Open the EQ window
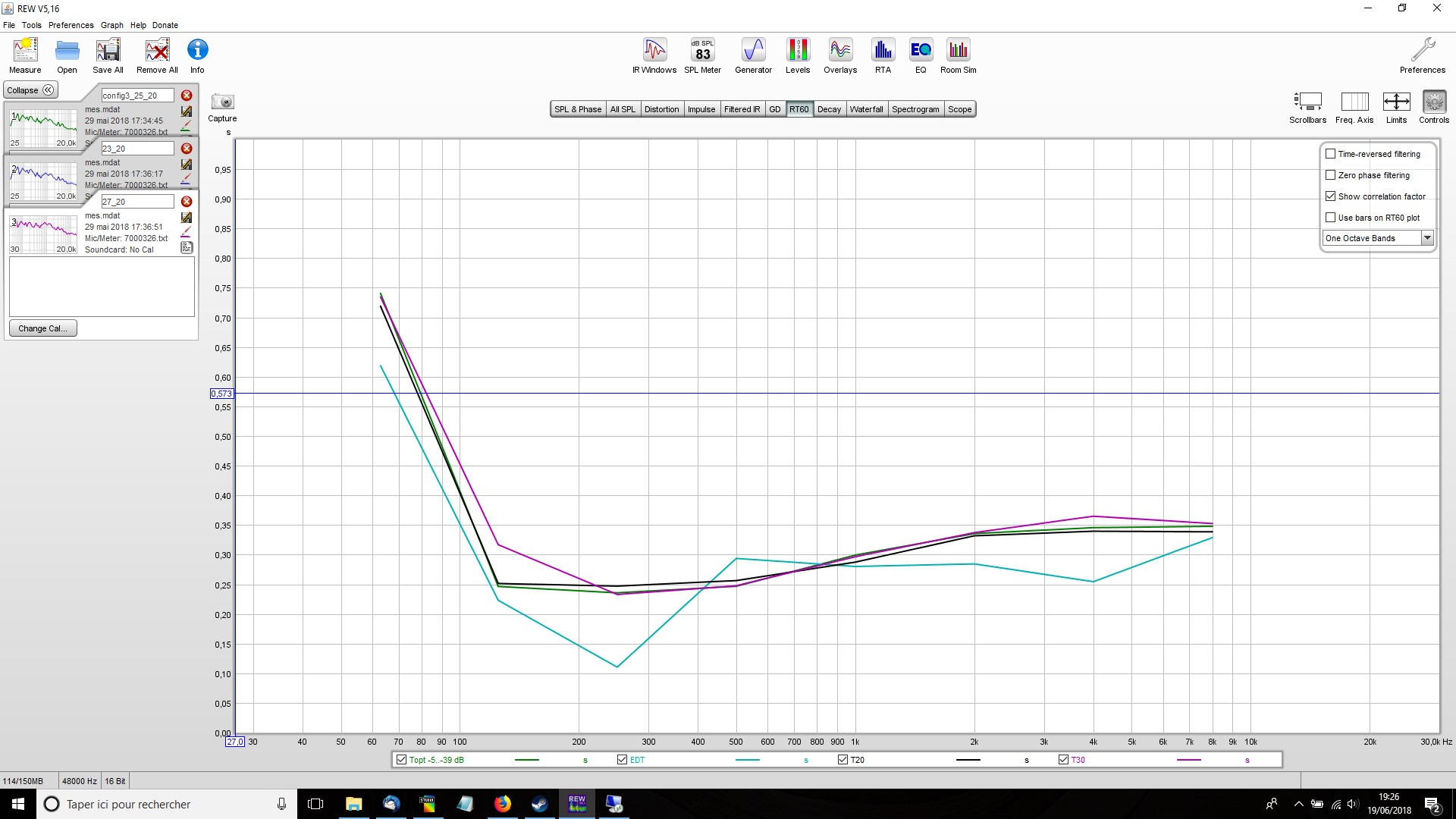1456x819 pixels. pyautogui.click(x=921, y=56)
